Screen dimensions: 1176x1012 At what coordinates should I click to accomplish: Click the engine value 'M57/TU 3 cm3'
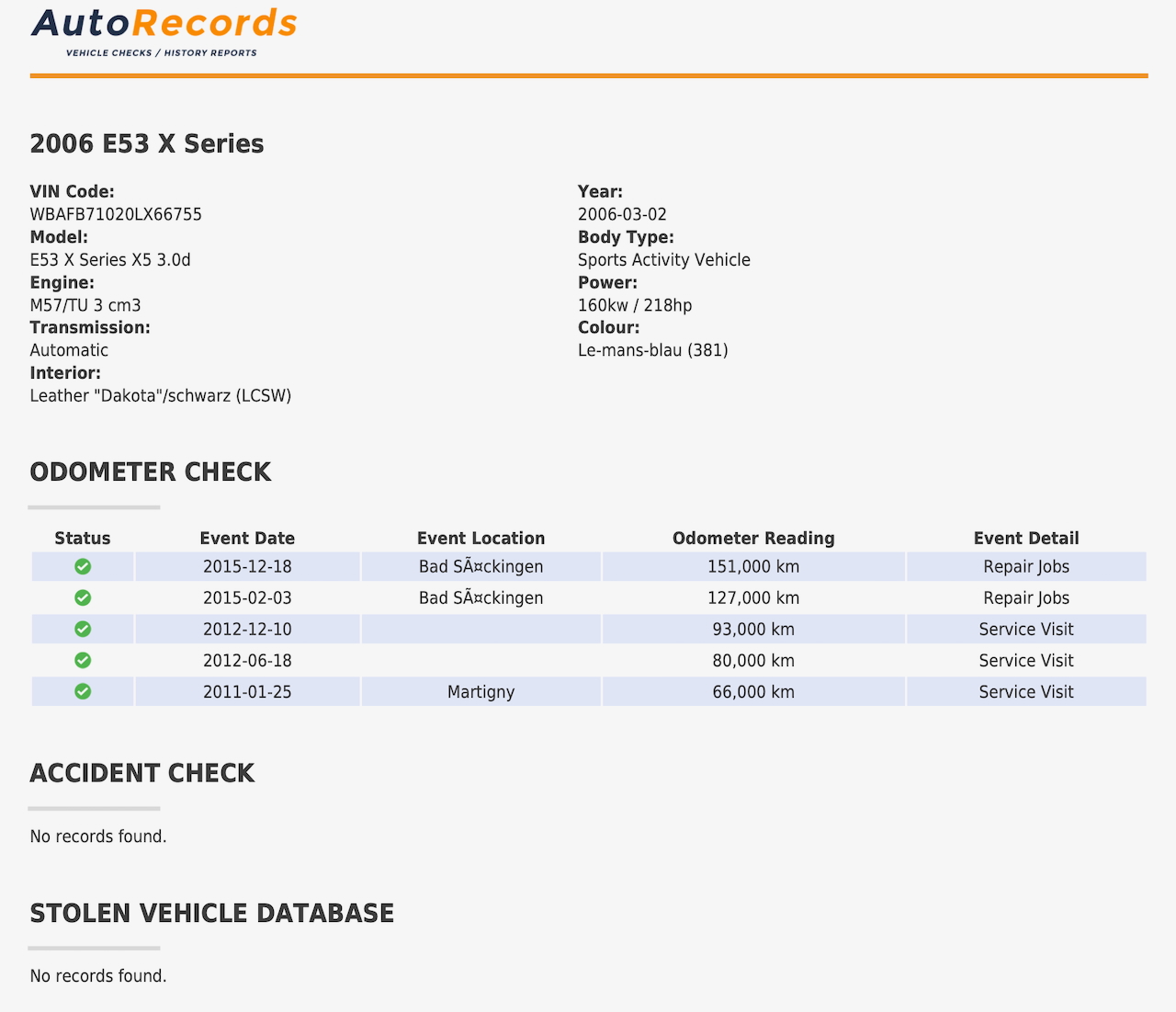tap(85, 305)
